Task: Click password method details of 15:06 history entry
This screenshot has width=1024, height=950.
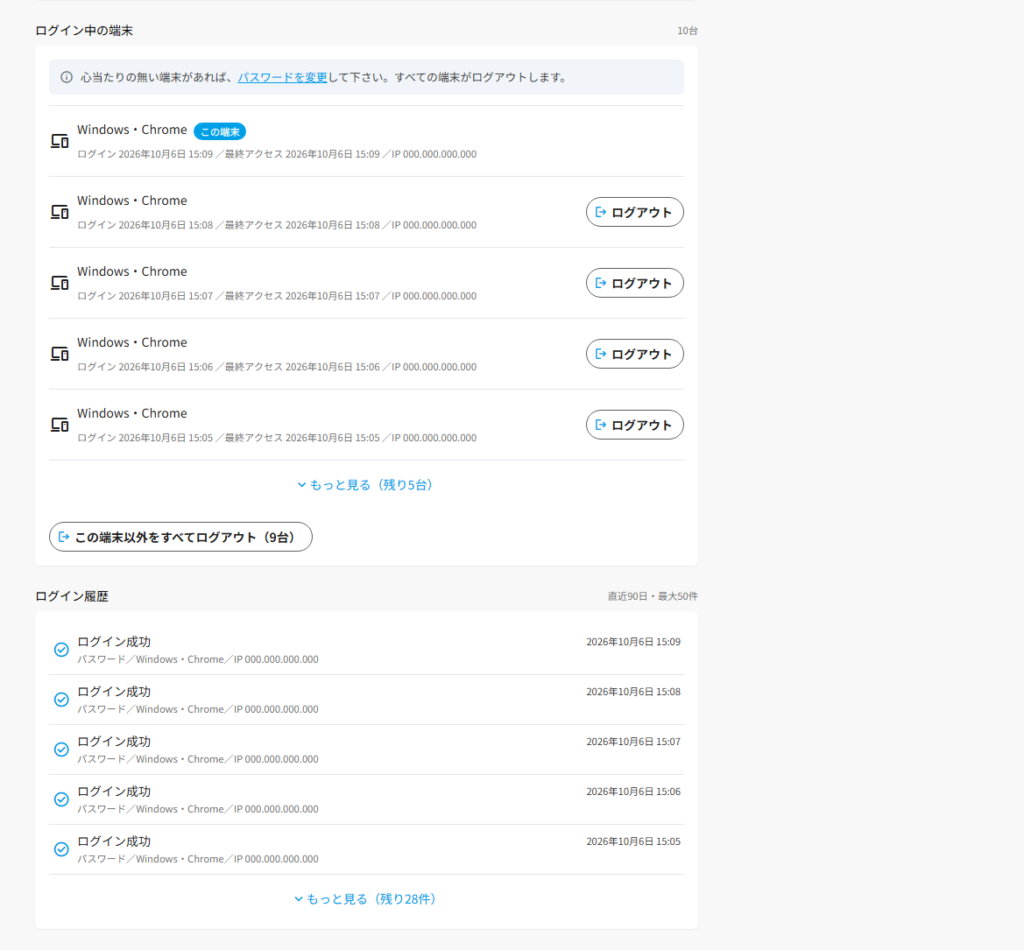Action: [198, 809]
